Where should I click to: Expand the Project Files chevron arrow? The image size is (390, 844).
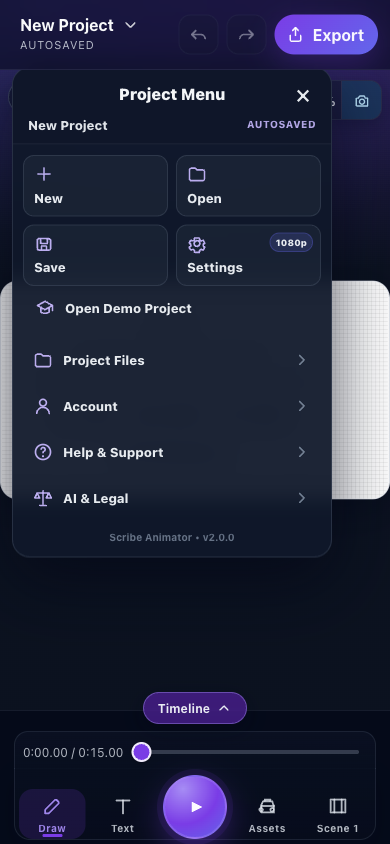point(302,360)
